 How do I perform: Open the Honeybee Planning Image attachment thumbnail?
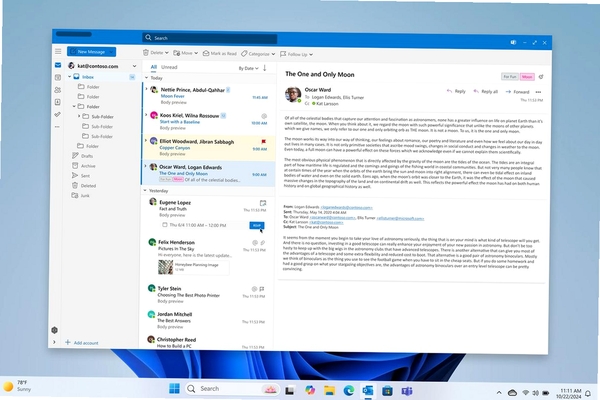(x=166, y=267)
